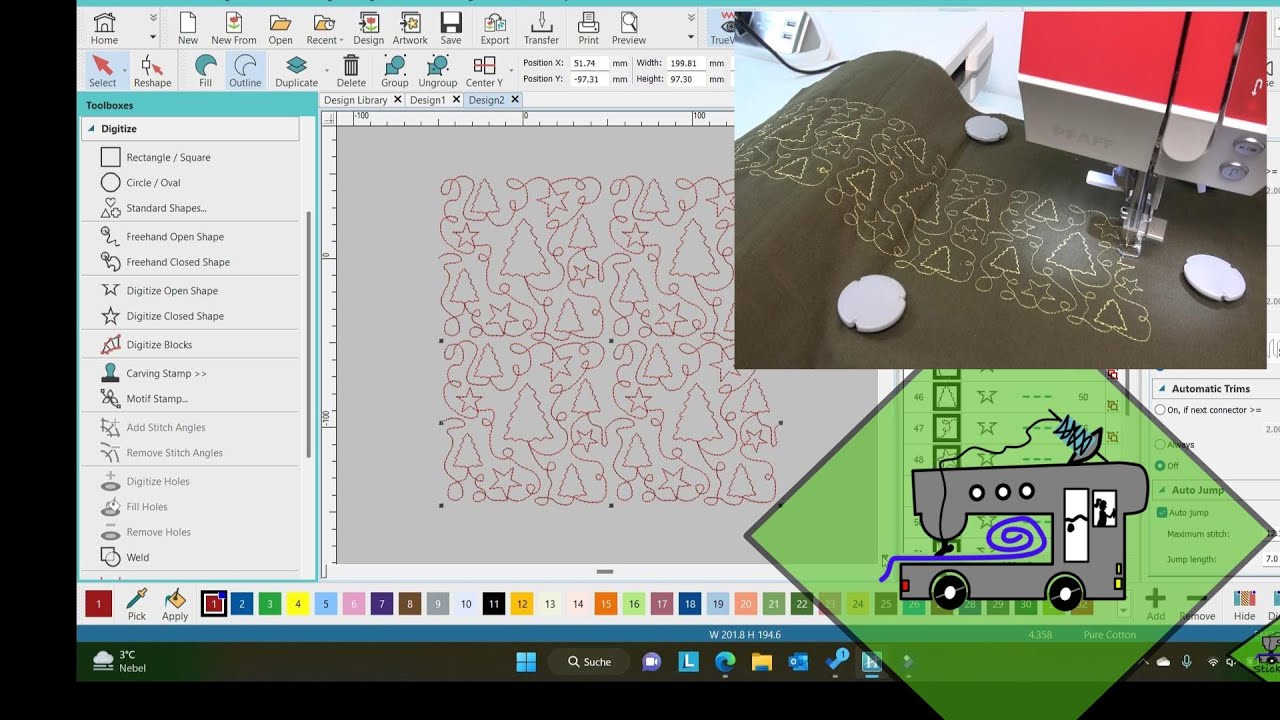Group the selected objects
1280x720 pixels.
[x=395, y=71]
